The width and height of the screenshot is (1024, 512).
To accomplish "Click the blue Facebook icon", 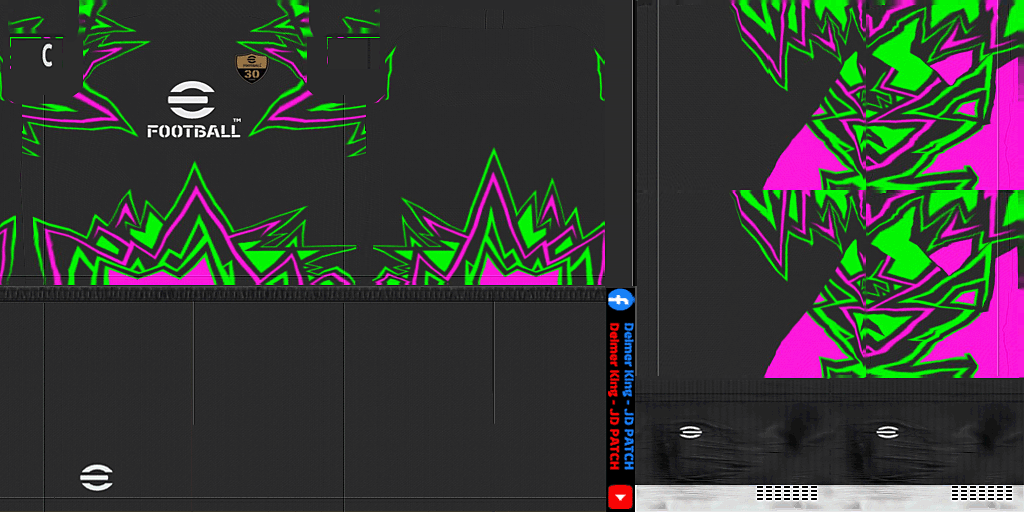I will [x=620, y=300].
